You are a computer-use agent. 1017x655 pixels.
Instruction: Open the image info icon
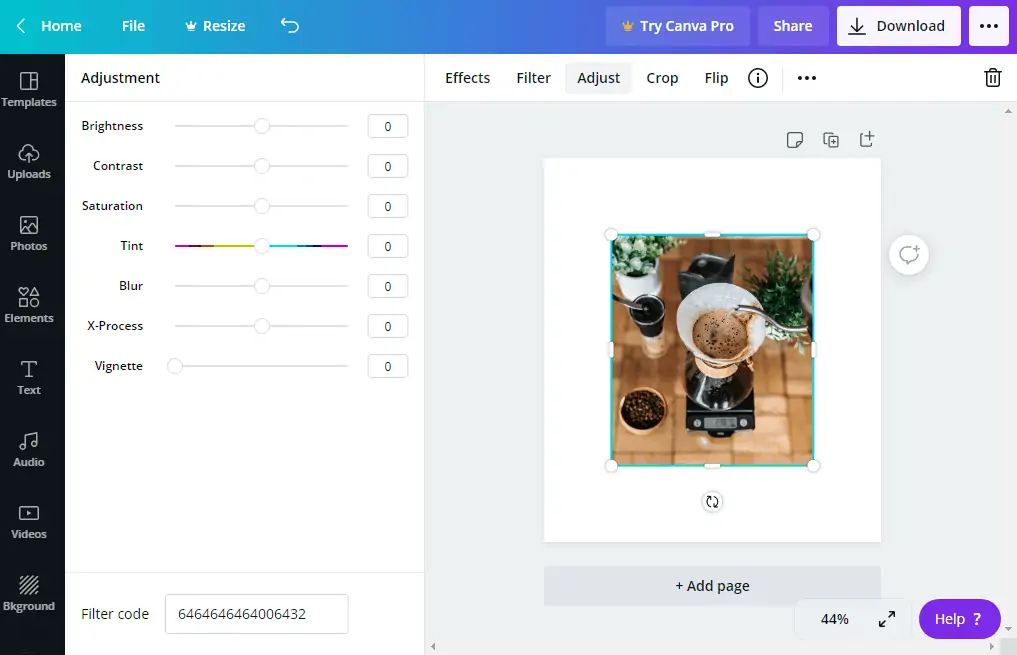coord(758,78)
